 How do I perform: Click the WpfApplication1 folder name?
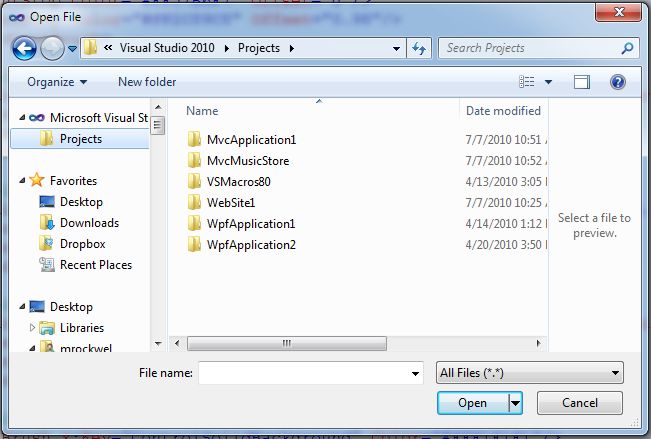tap(251, 224)
